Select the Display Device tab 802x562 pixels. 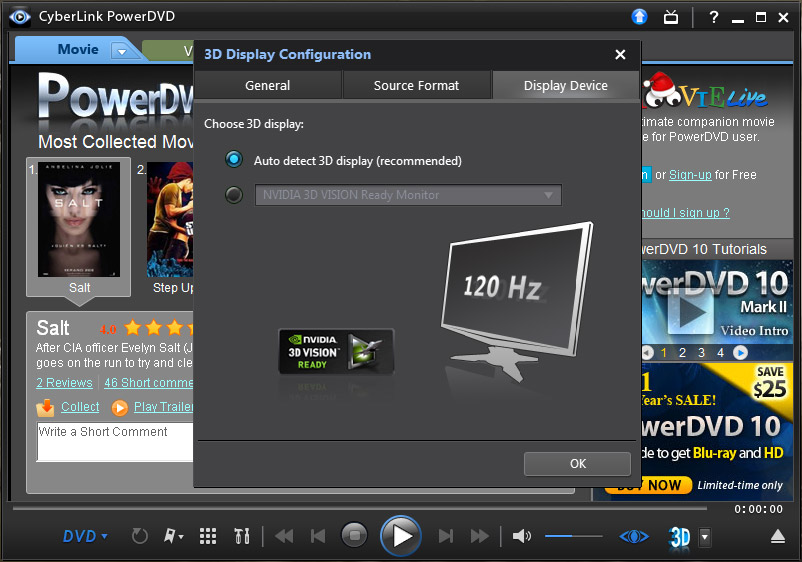tap(566, 85)
